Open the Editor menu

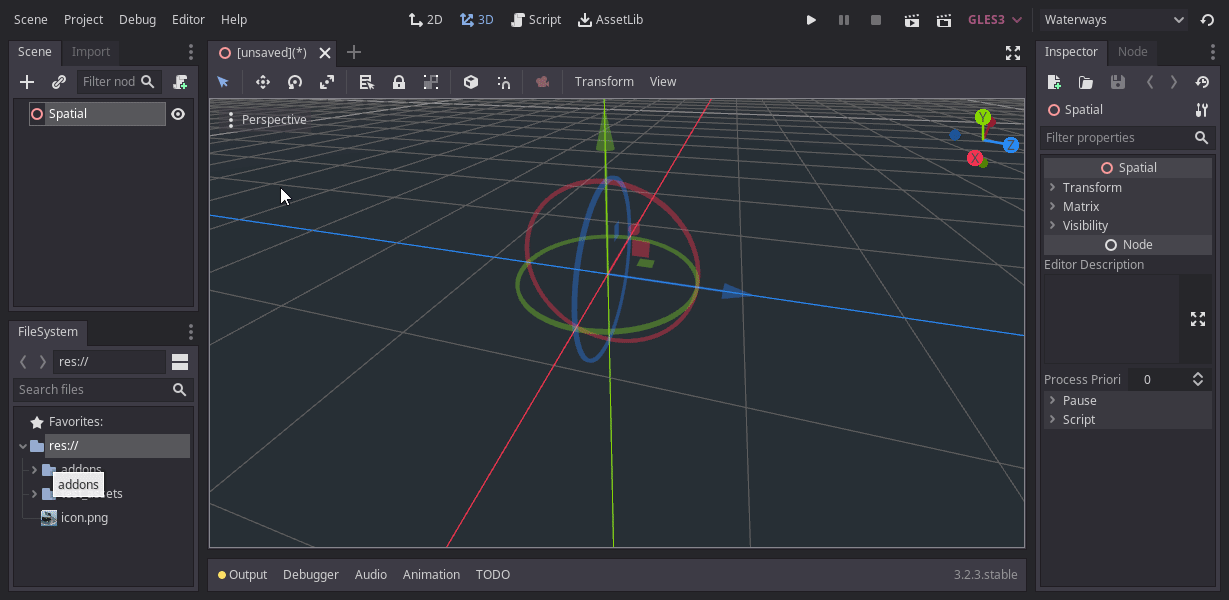[x=188, y=20]
